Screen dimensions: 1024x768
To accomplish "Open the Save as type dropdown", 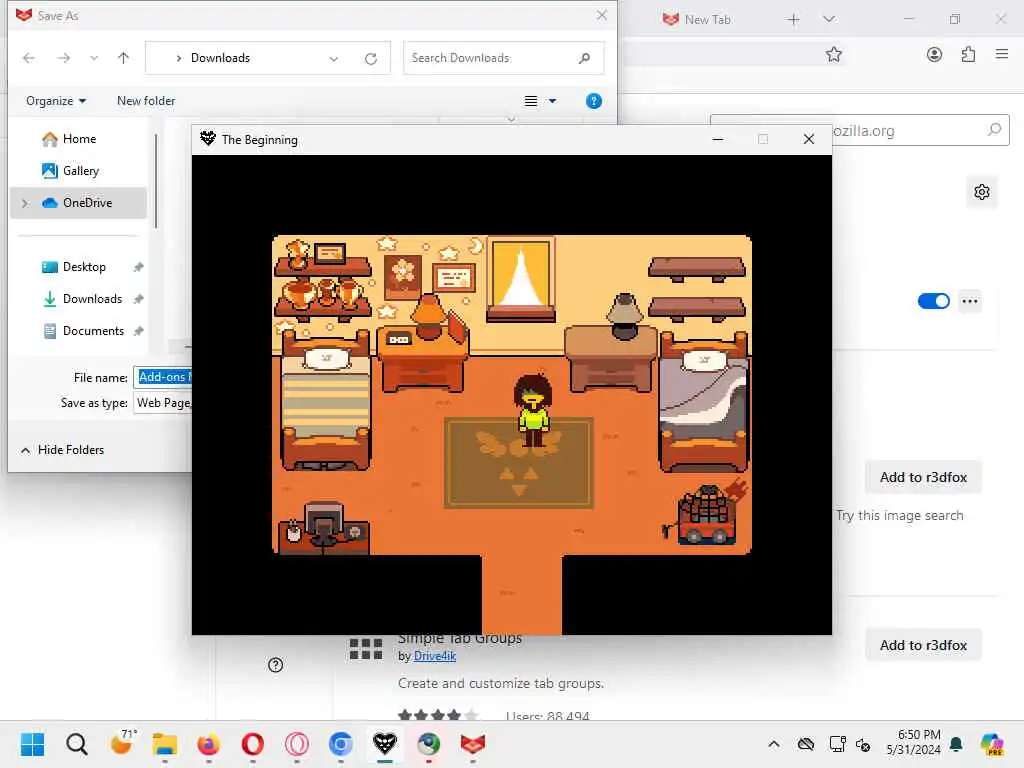I will pyautogui.click(x=163, y=402).
